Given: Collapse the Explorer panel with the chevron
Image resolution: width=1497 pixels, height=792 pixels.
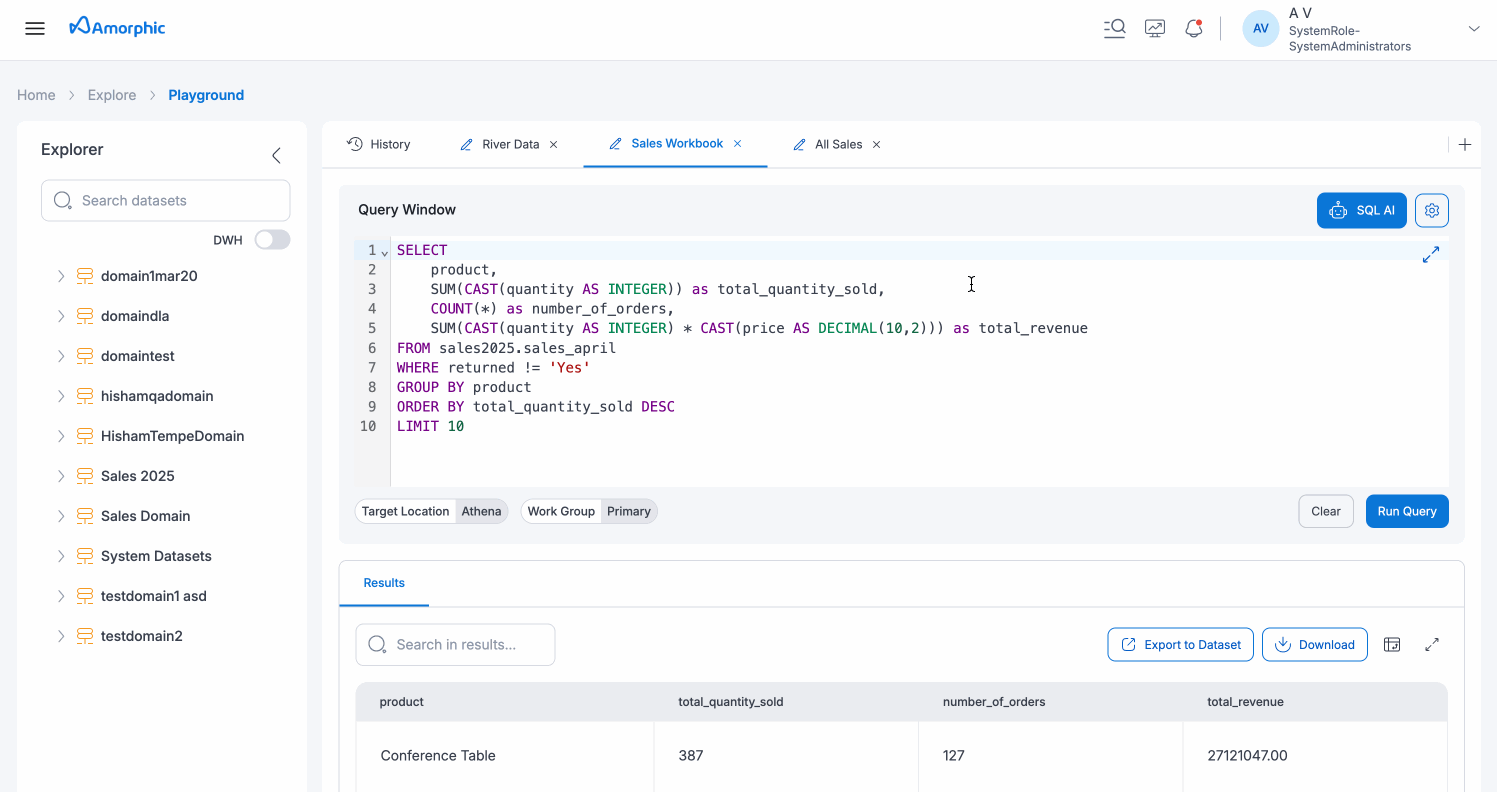Looking at the screenshot, I should pyautogui.click(x=276, y=155).
